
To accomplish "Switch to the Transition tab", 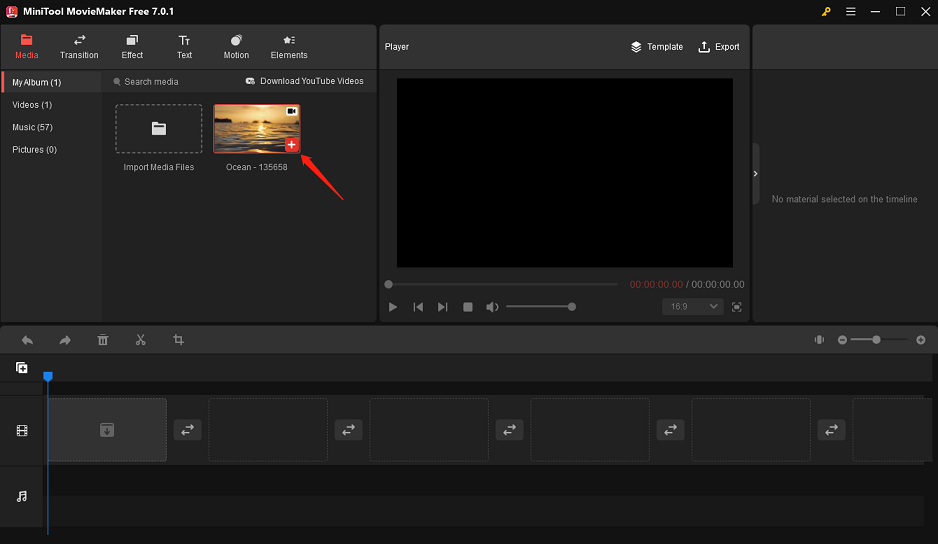I will pos(79,47).
